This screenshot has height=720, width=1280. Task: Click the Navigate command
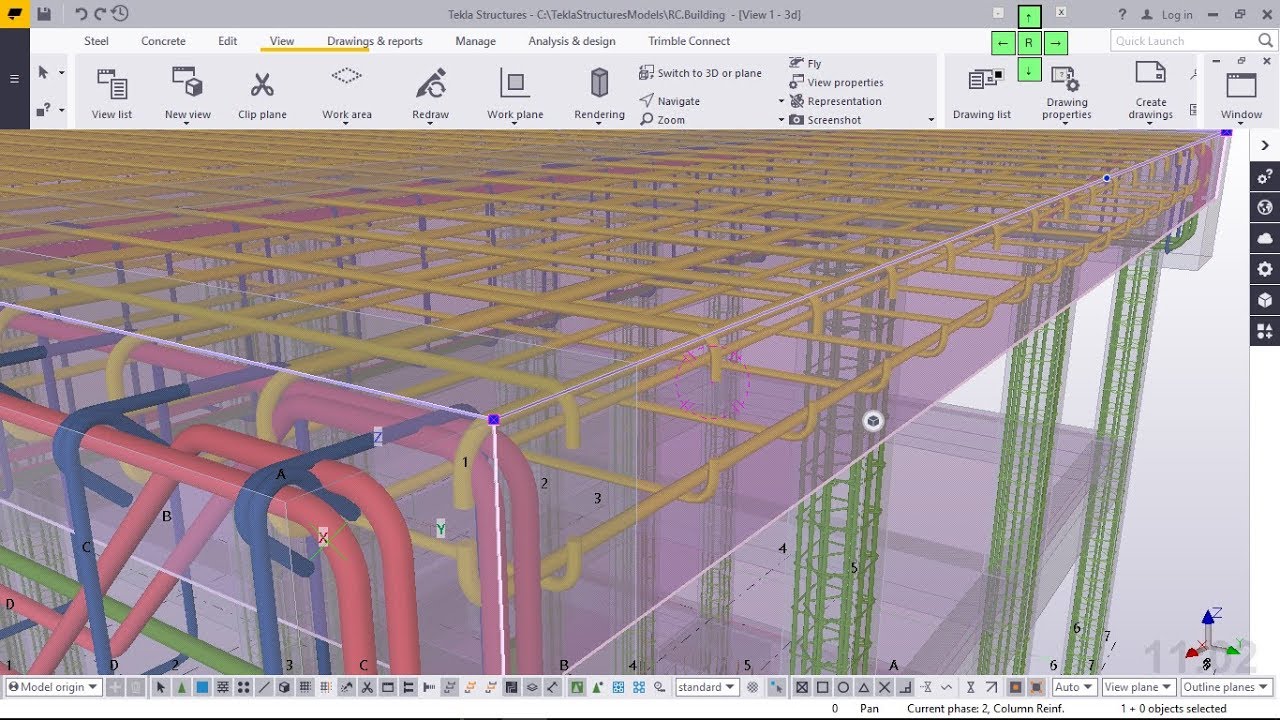pyautogui.click(x=669, y=101)
